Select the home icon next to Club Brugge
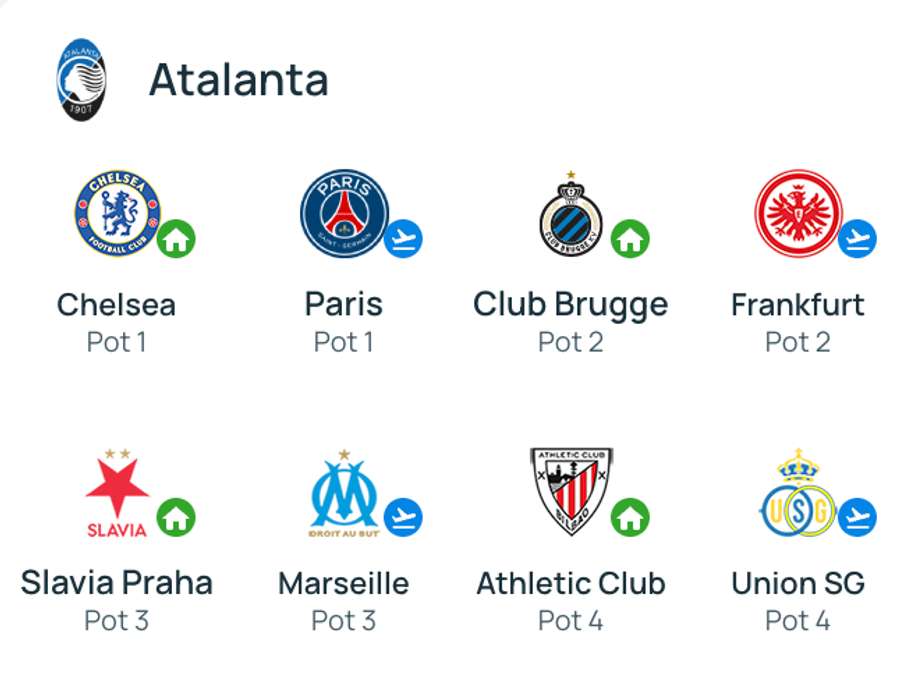The image size is (900, 685). (630, 238)
